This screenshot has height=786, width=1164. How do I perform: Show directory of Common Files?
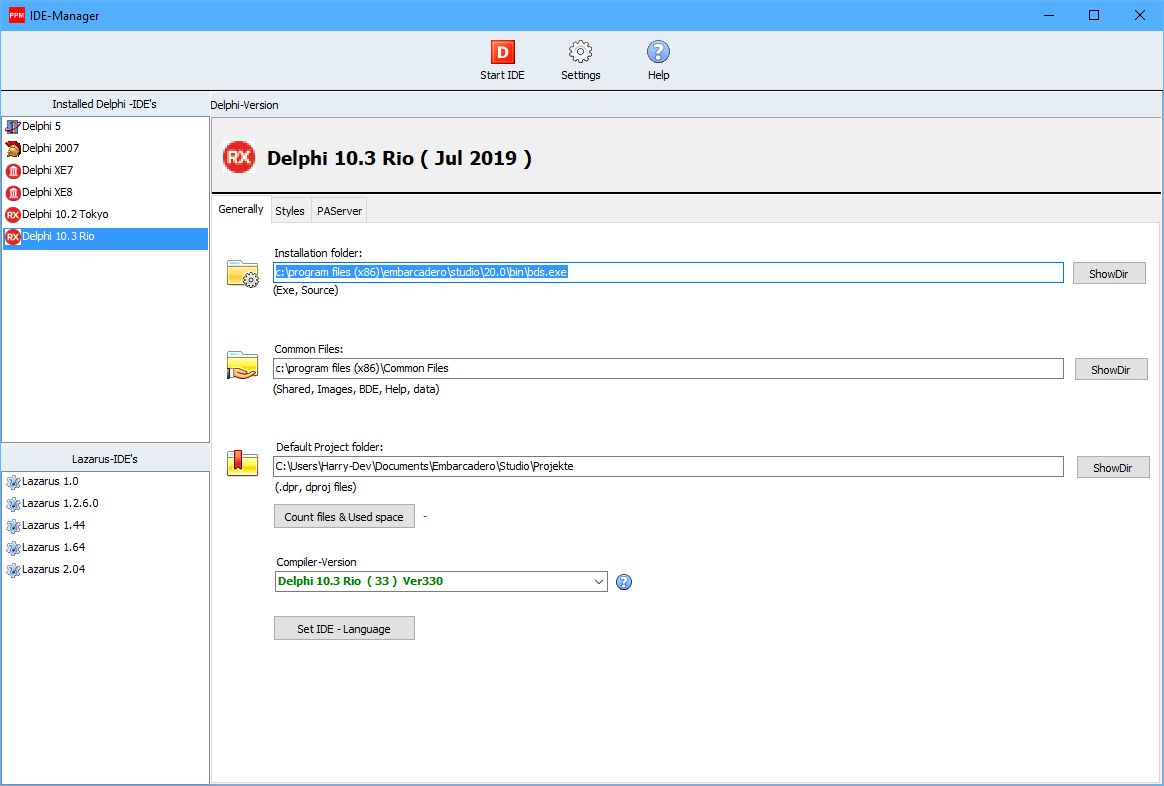click(1111, 369)
